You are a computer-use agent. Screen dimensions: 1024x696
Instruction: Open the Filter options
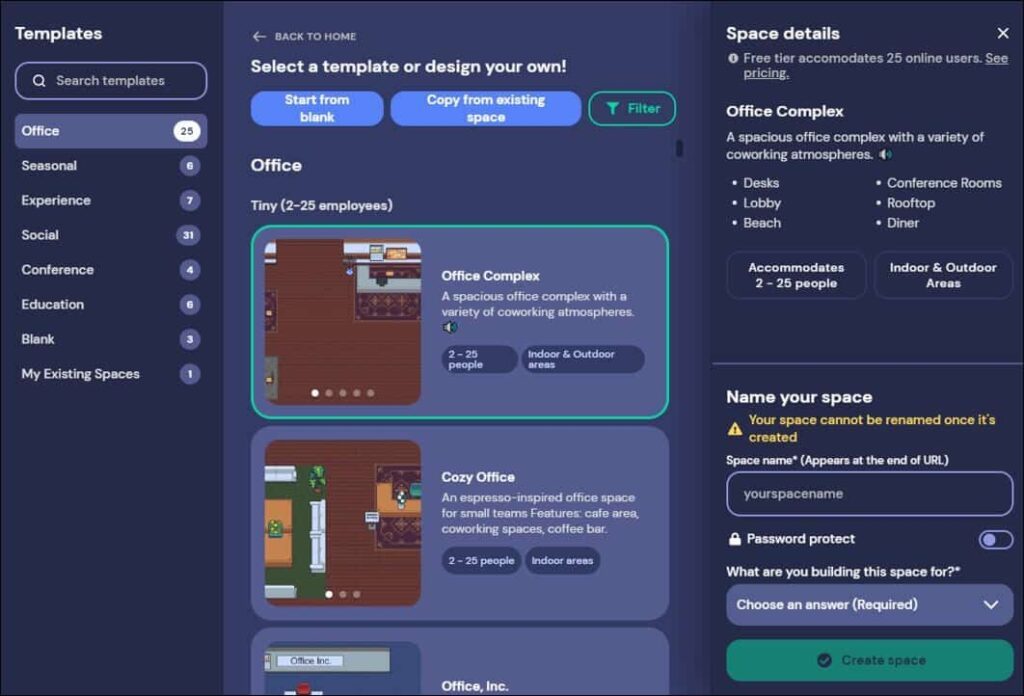pos(632,108)
